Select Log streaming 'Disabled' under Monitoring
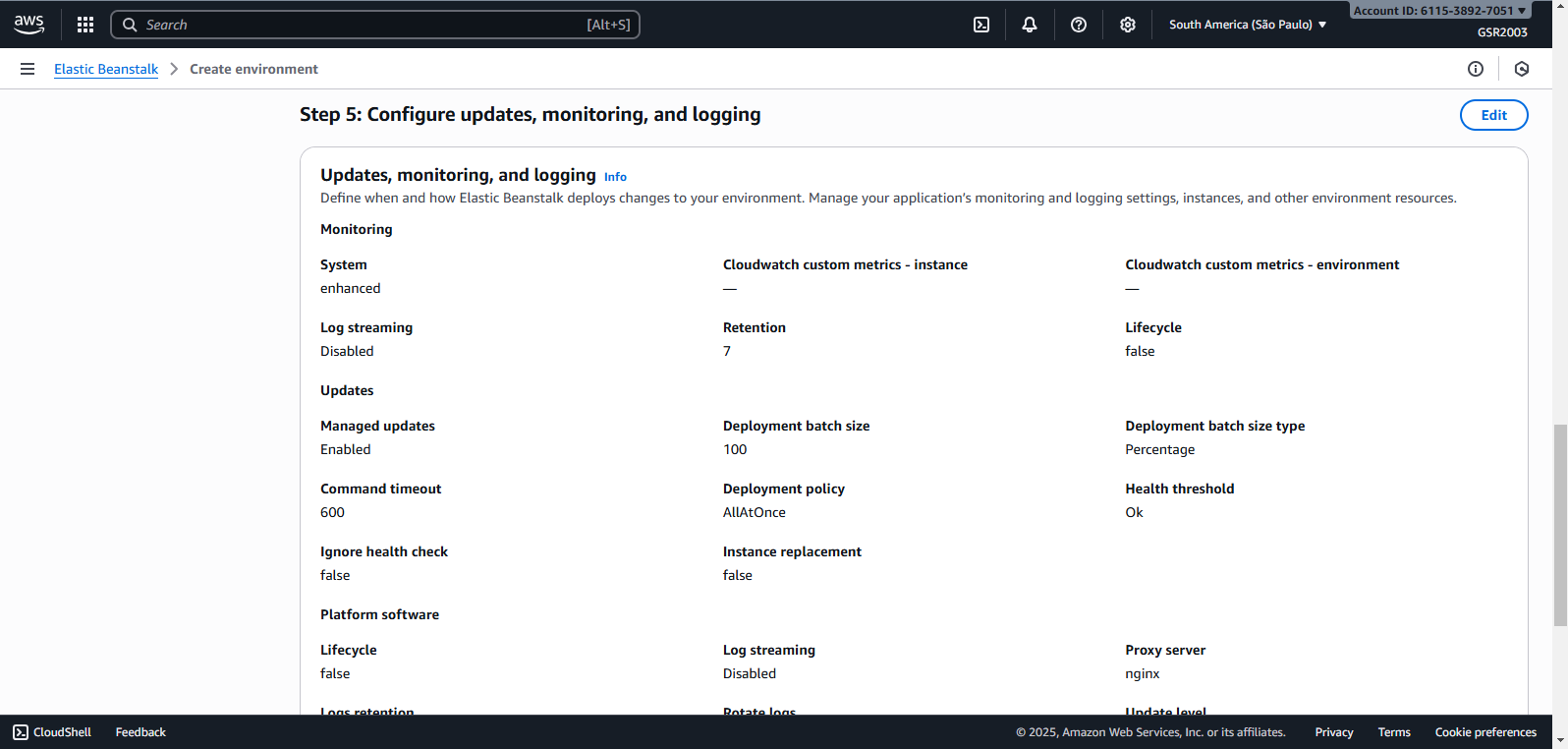Image resolution: width=1568 pixels, height=749 pixels. coord(347,351)
